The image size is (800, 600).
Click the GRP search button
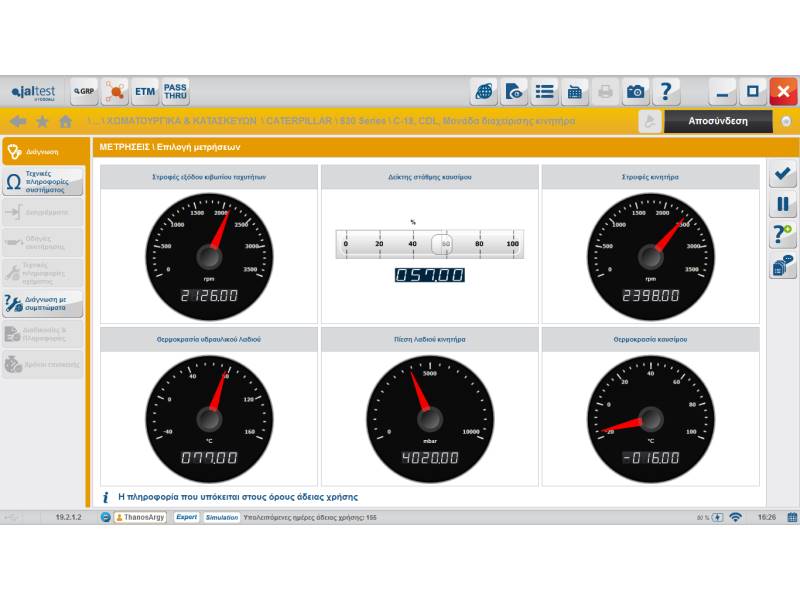pos(84,92)
